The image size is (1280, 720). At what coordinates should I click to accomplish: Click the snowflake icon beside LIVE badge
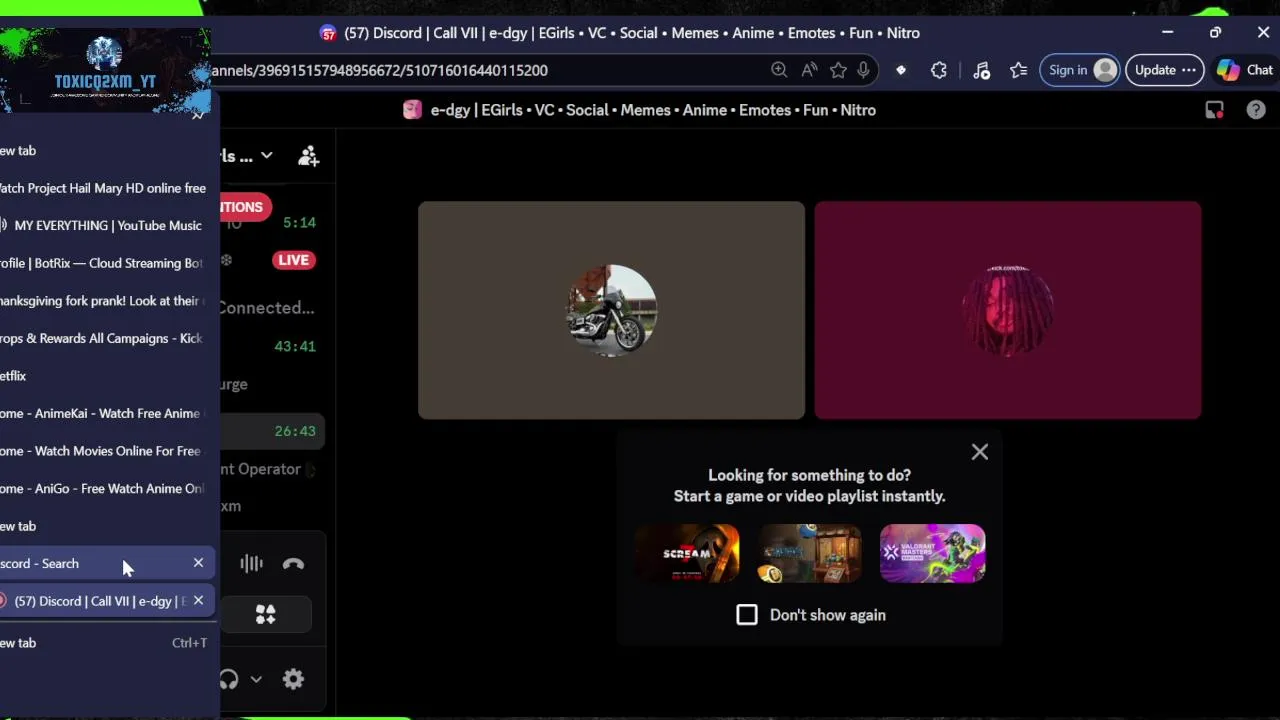[x=226, y=260]
